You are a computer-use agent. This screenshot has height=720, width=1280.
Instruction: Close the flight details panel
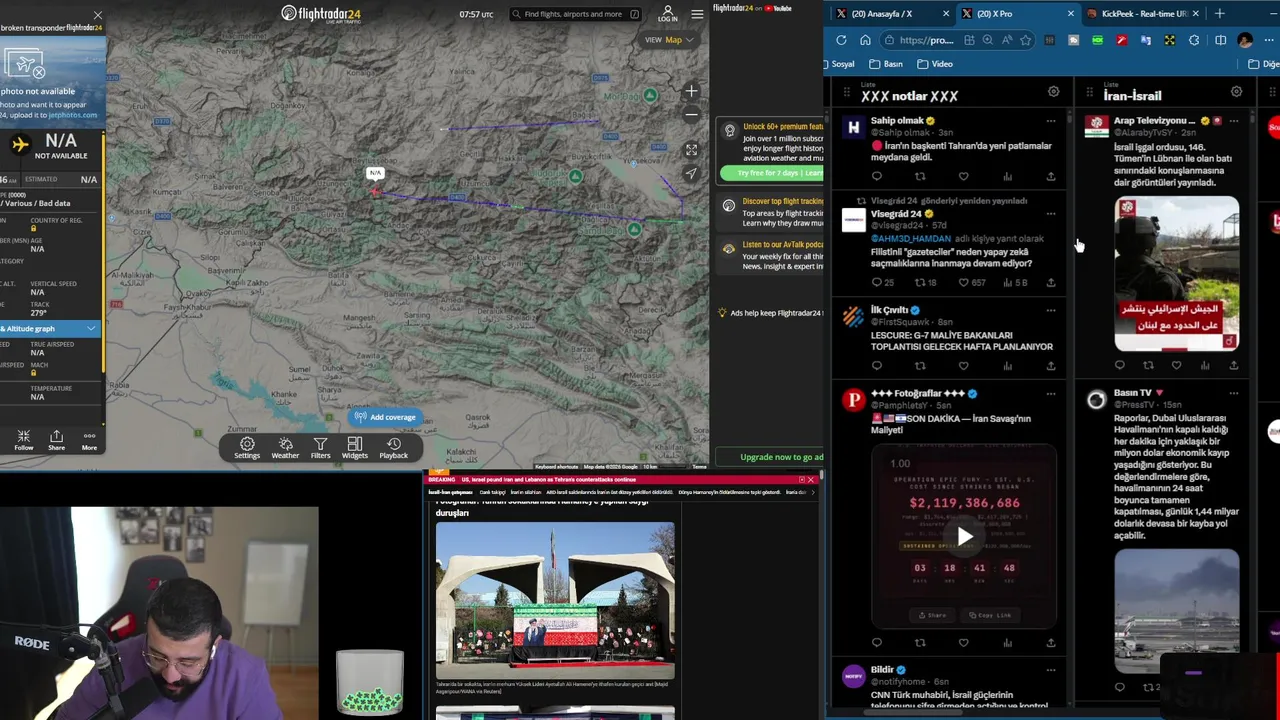click(97, 16)
